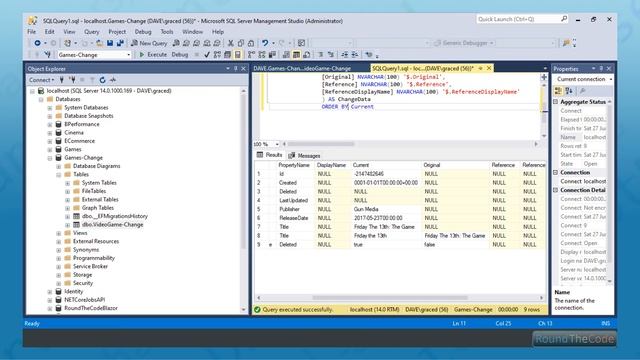Click the Display Estimated Execution Plan icon
The image size is (640, 360).
(217, 54)
